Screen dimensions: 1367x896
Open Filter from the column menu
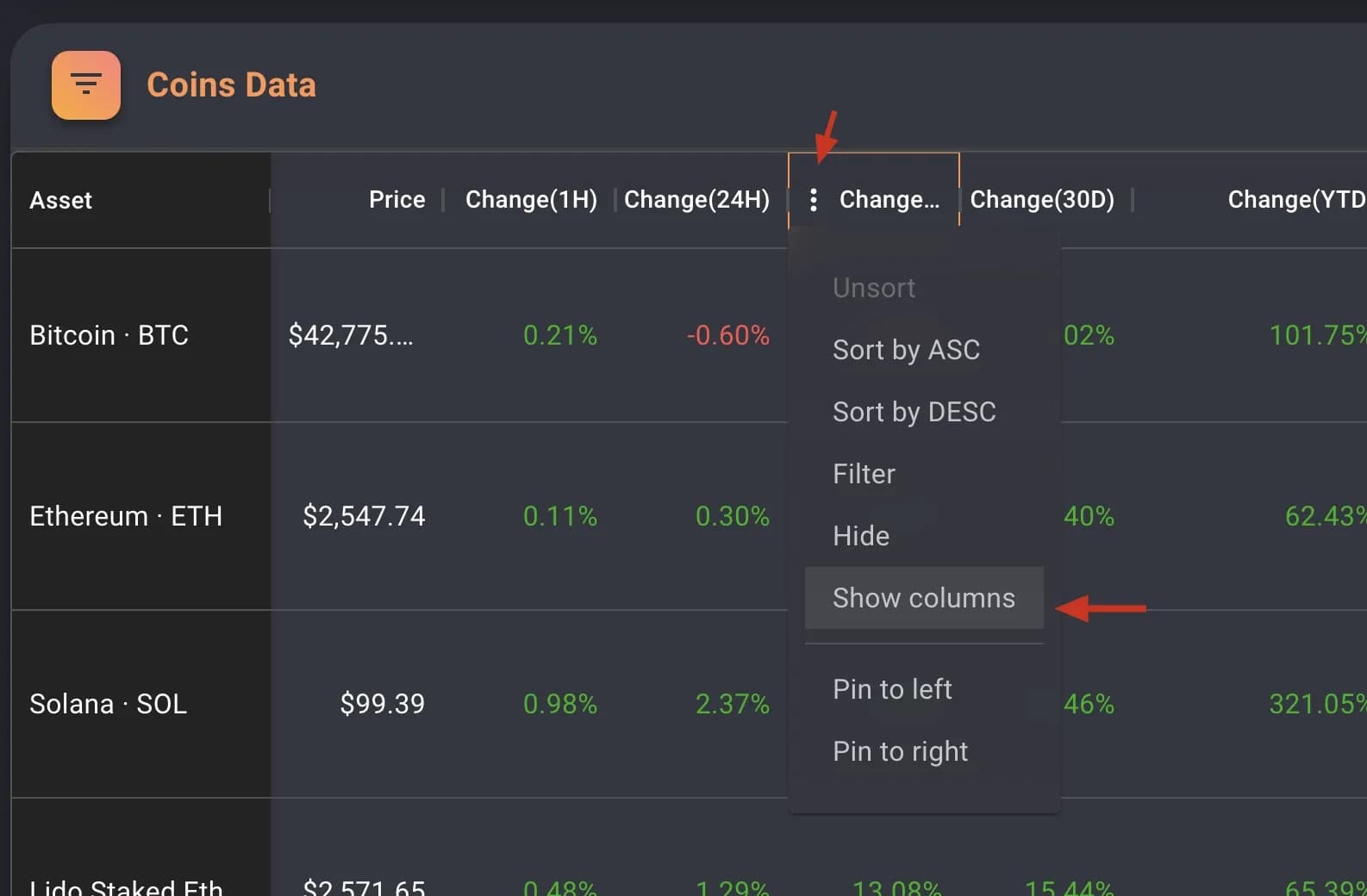(864, 474)
